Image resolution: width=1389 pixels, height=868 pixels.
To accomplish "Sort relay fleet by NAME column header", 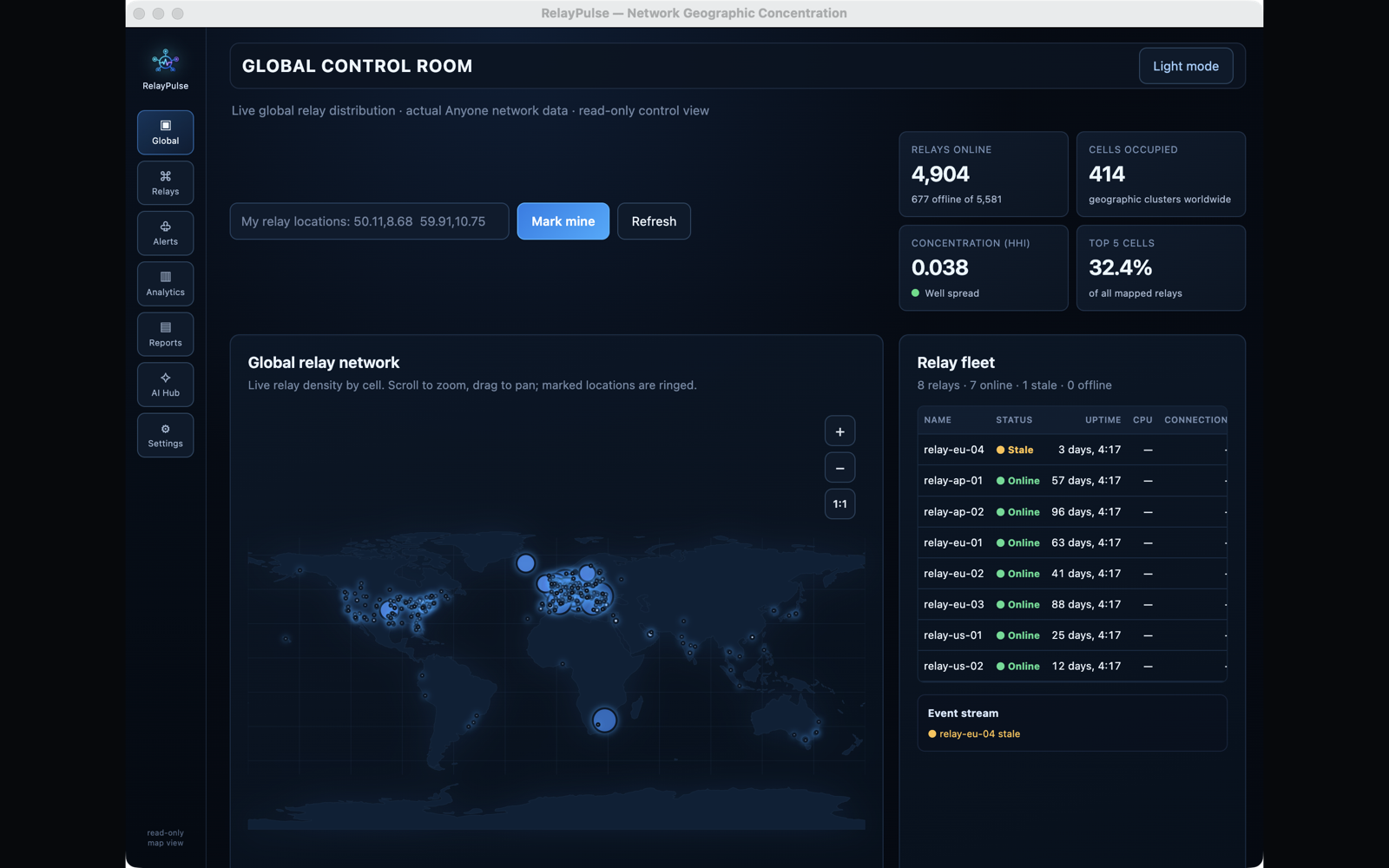I will pyautogui.click(x=938, y=420).
